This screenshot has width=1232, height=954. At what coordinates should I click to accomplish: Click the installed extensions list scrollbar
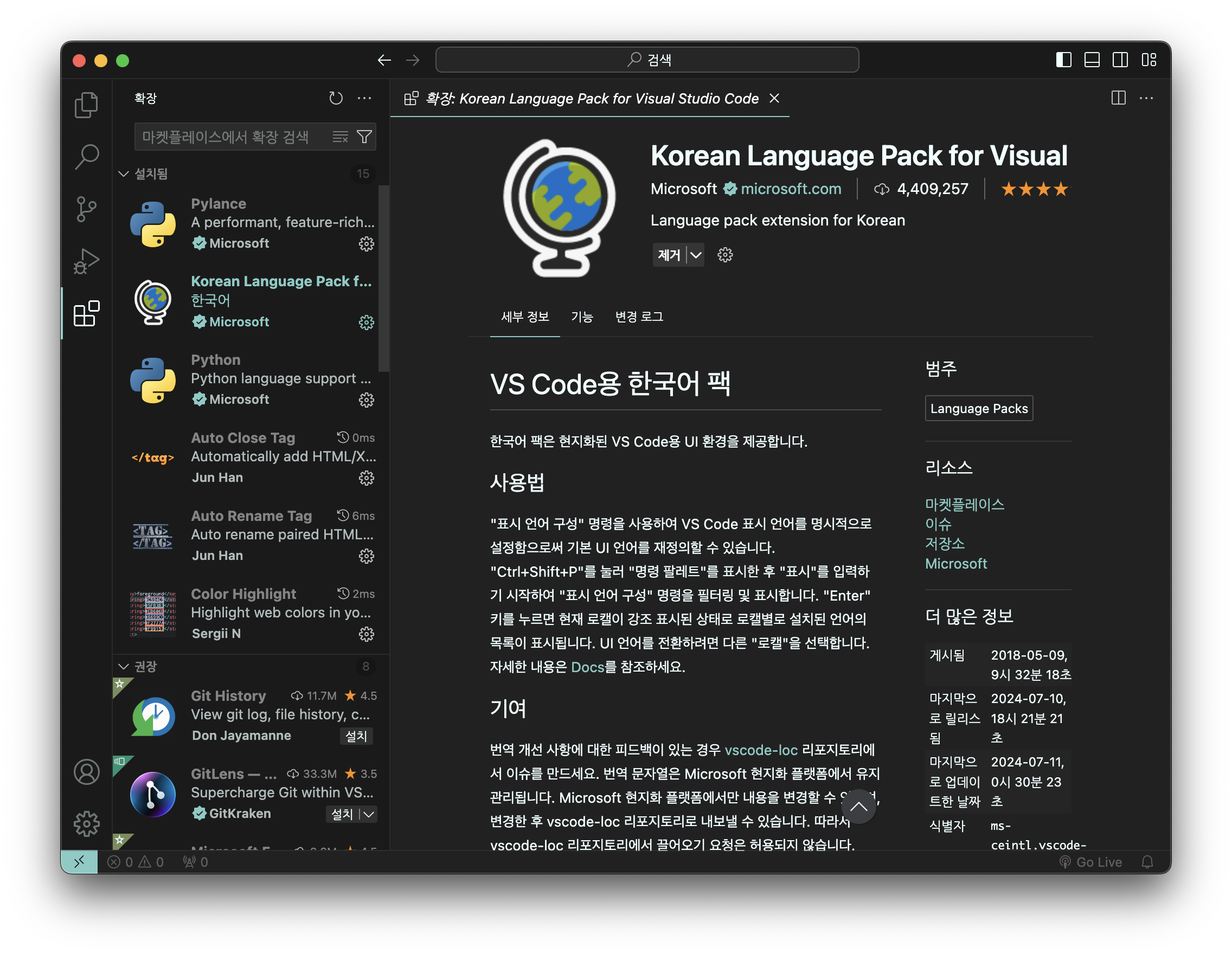point(383,279)
